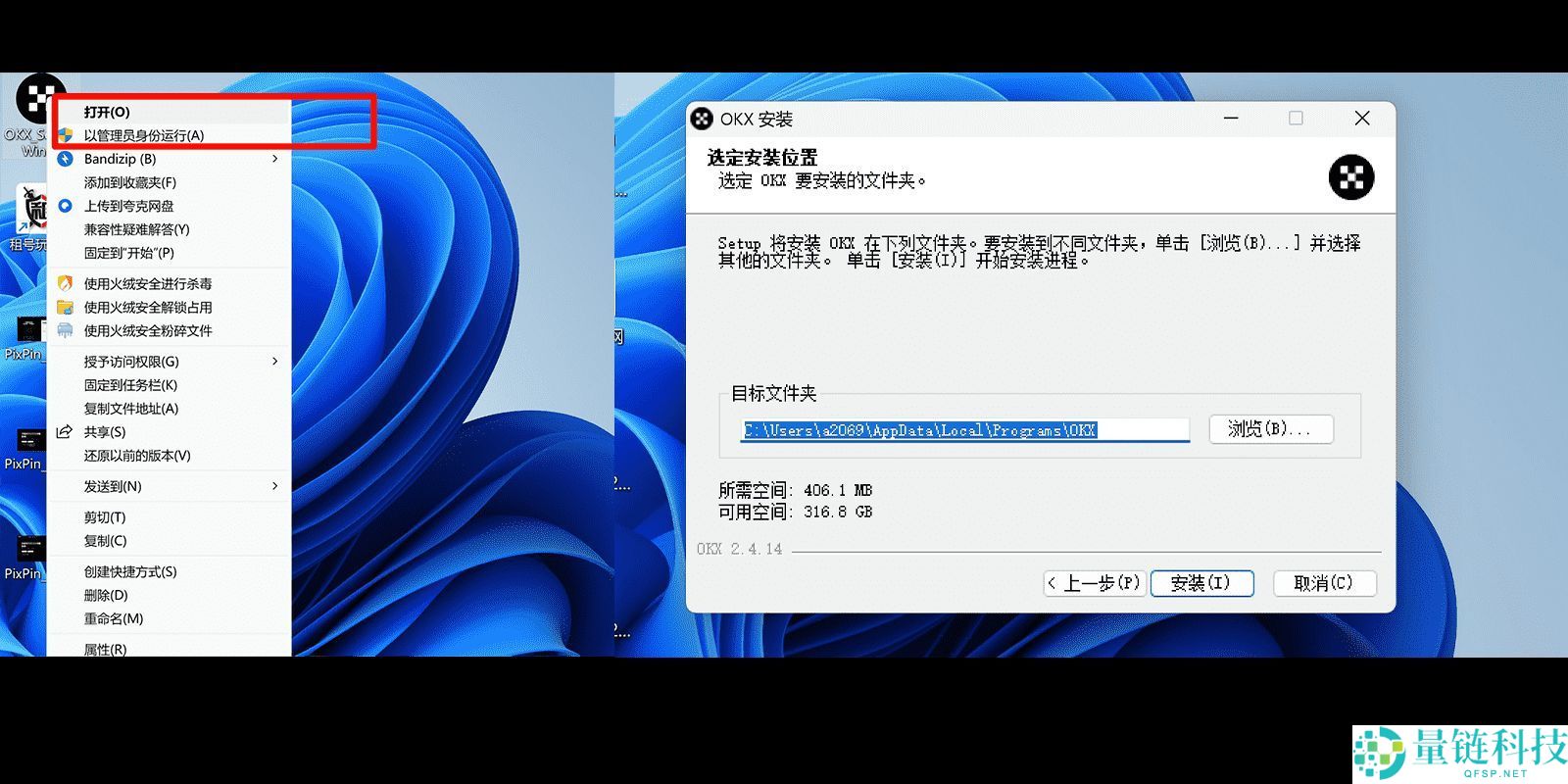Viewport: 1568px width, 784px height.
Task: Open 授予访问权限(G) submenu
Action: (x=169, y=362)
